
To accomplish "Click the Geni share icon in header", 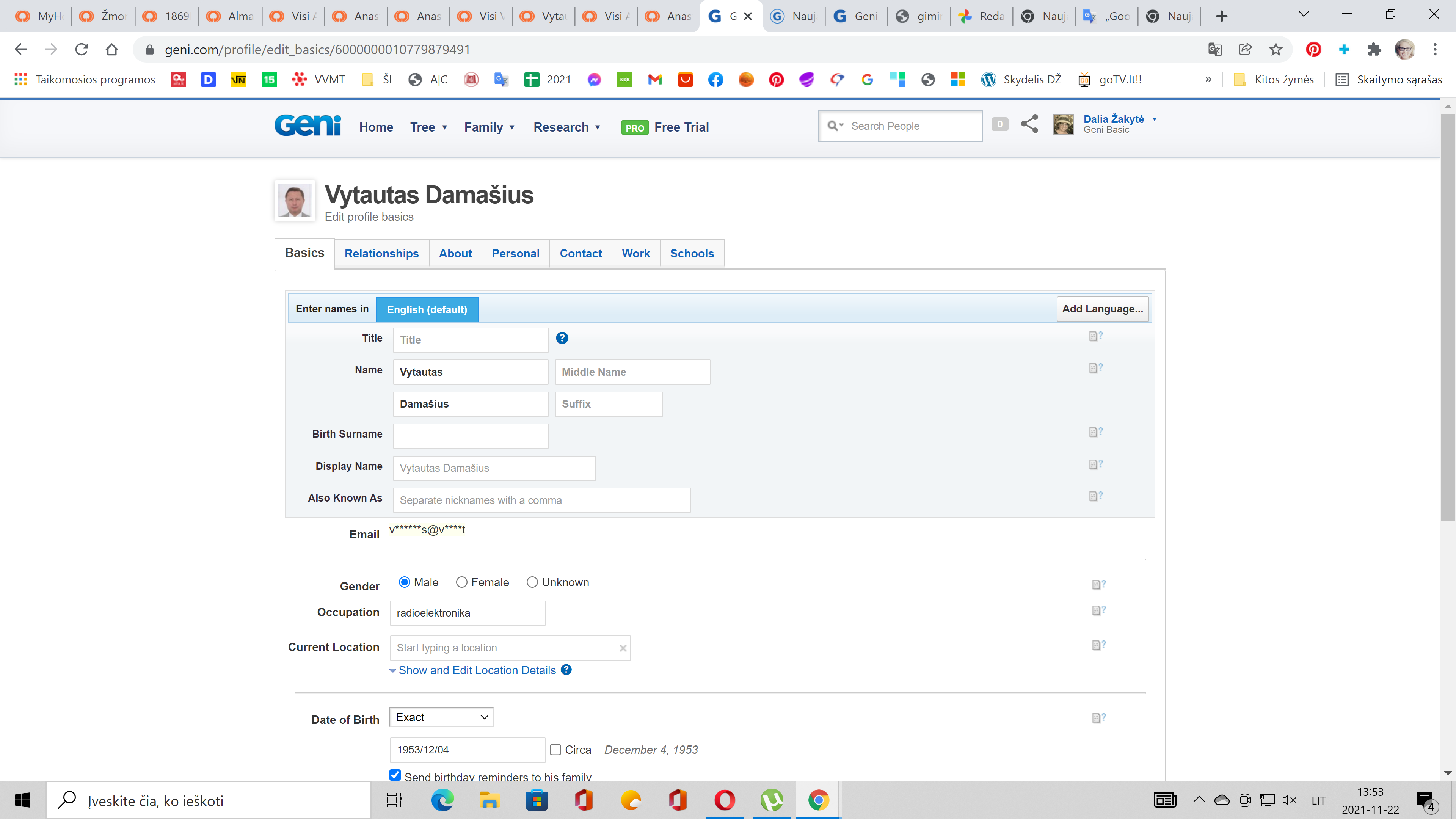I will [x=1029, y=124].
